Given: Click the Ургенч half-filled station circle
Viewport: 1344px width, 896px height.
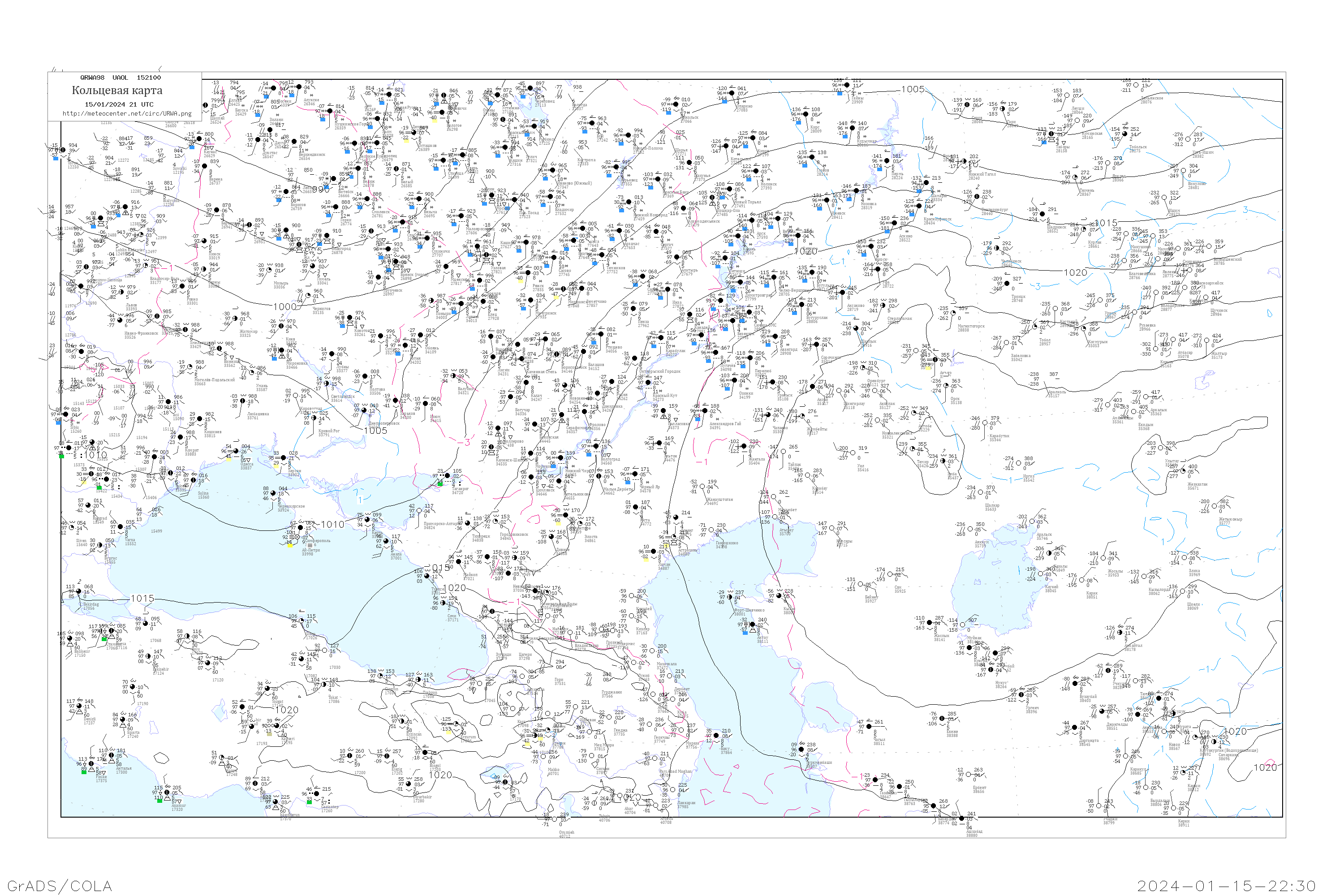Looking at the screenshot, I should tap(1021, 695).
